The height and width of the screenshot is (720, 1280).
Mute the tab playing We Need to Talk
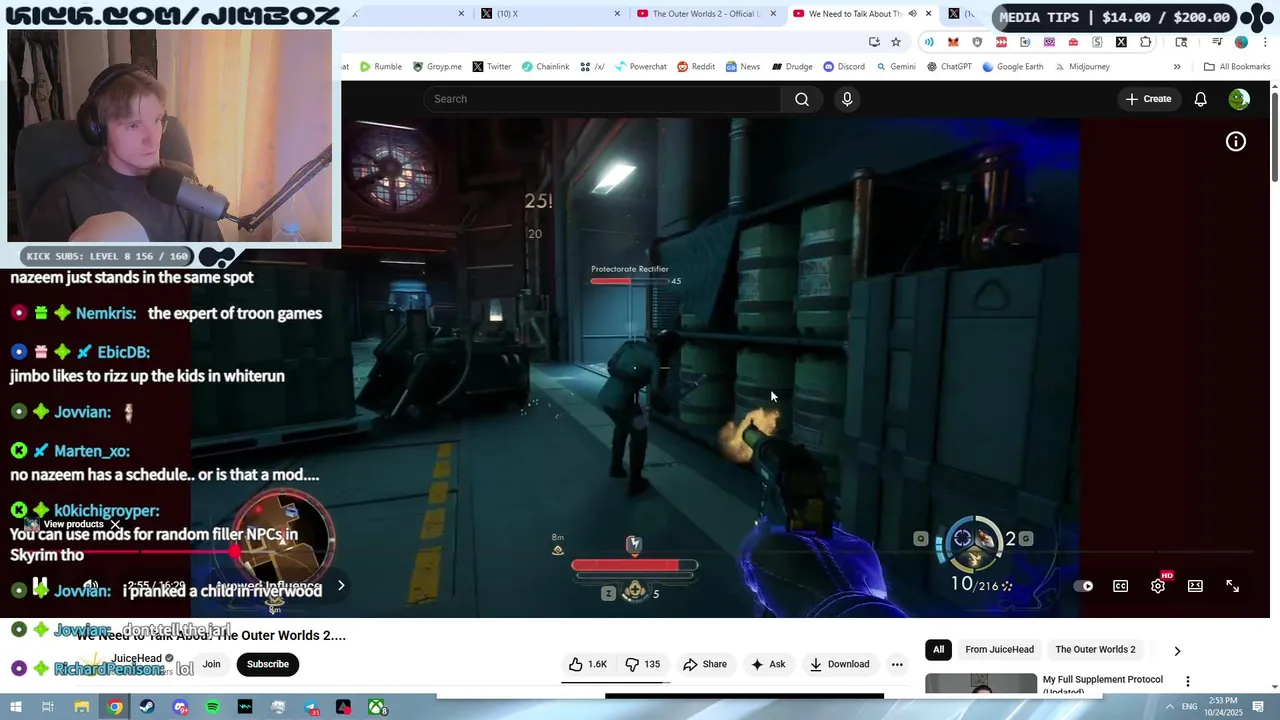pos(912,14)
